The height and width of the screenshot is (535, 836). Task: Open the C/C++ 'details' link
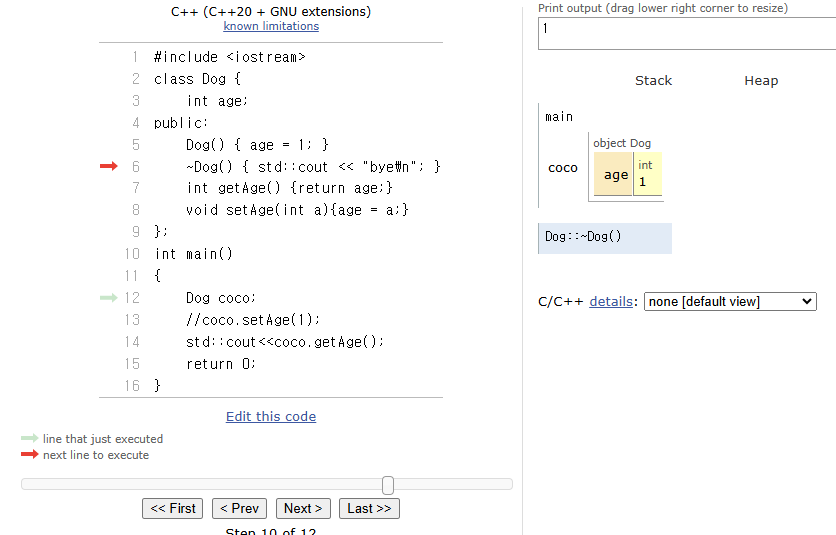(610, 301)
